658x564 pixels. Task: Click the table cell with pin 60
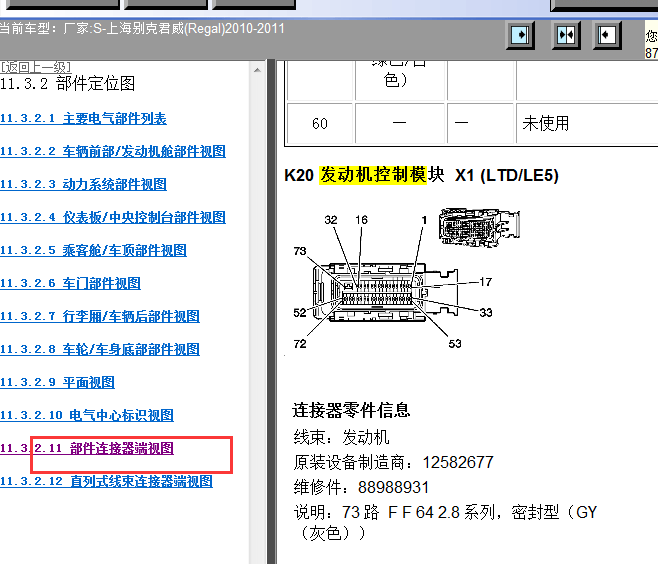(x=319, y=124)
